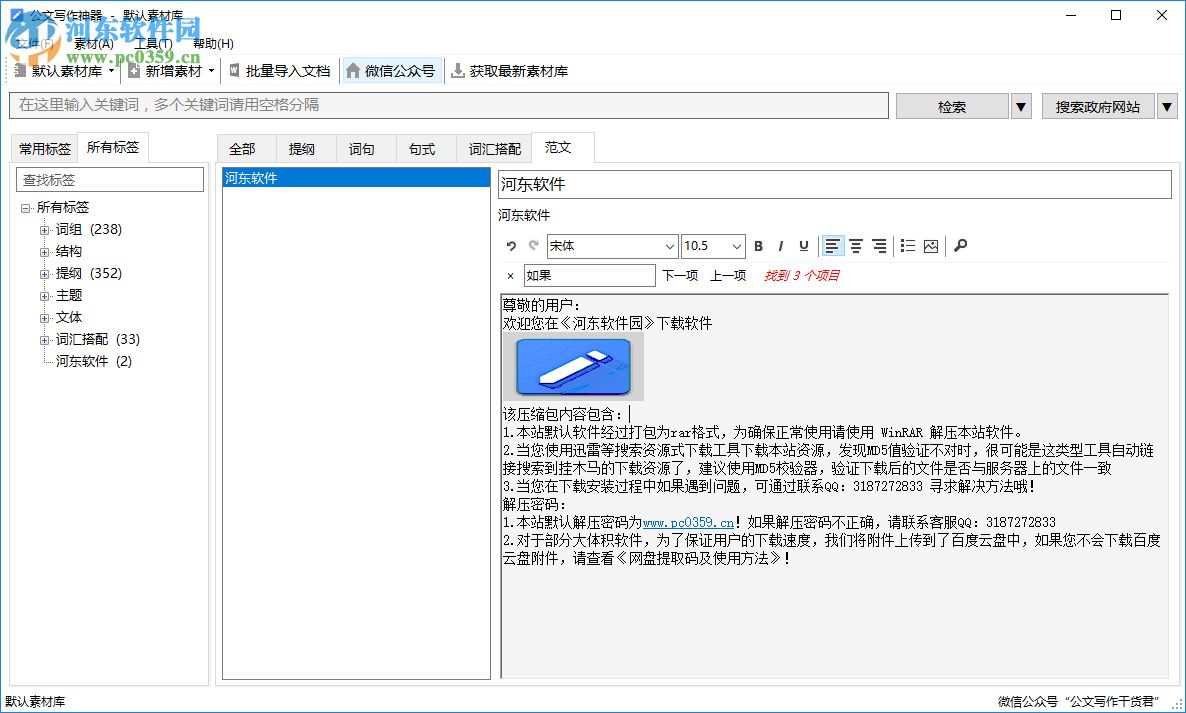
Task: Open dropdown arrow next to 搜索政府网站
Action: click(1167, 107)
